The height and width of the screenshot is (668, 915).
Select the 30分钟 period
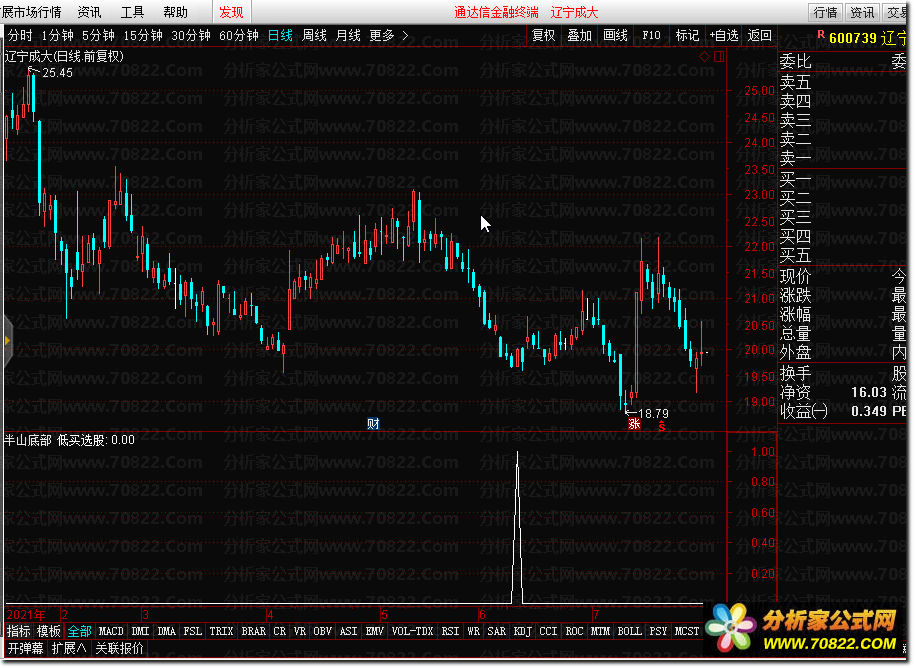191,36
